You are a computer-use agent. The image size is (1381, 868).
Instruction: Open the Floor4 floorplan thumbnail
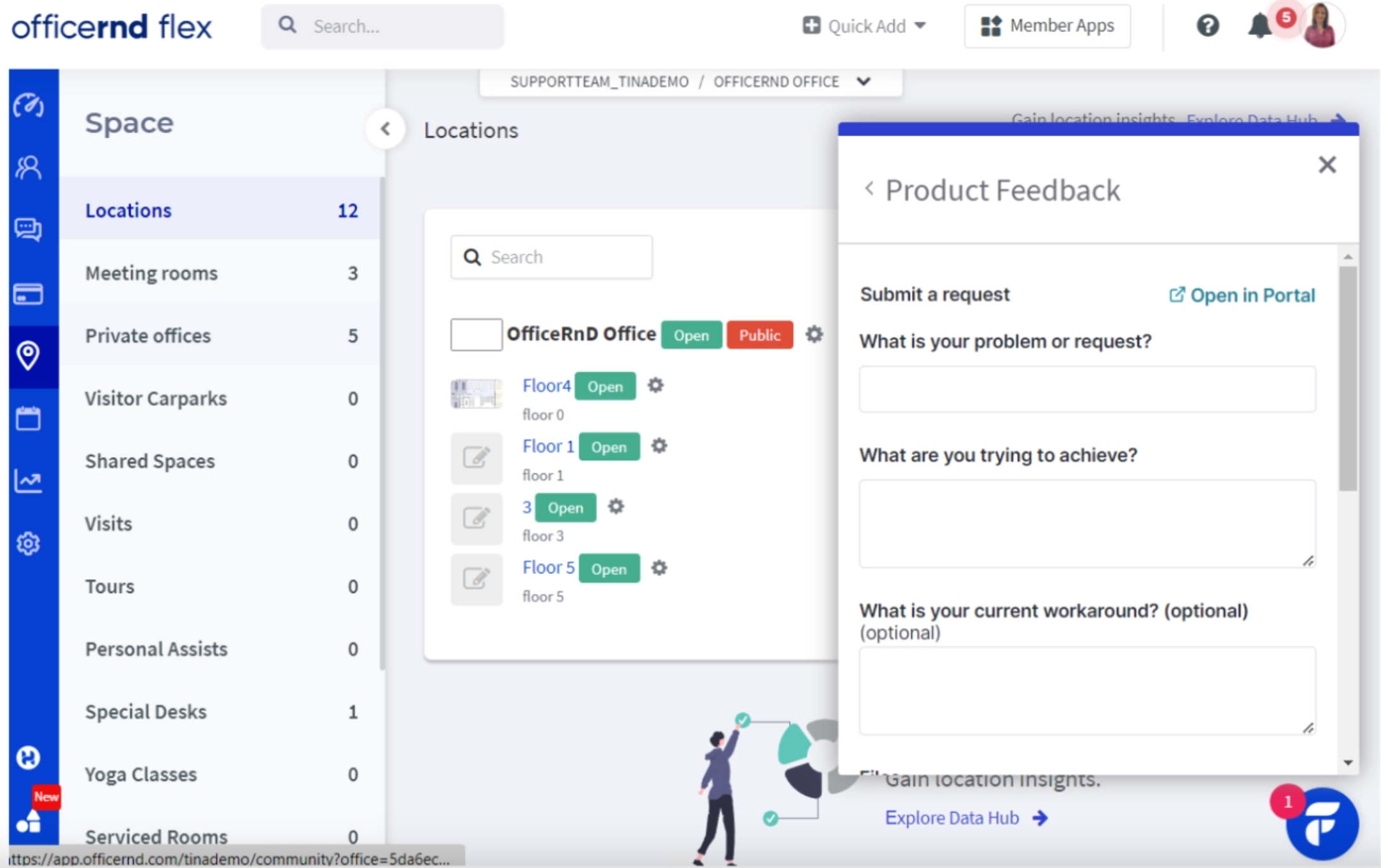(x=477, y=393)
